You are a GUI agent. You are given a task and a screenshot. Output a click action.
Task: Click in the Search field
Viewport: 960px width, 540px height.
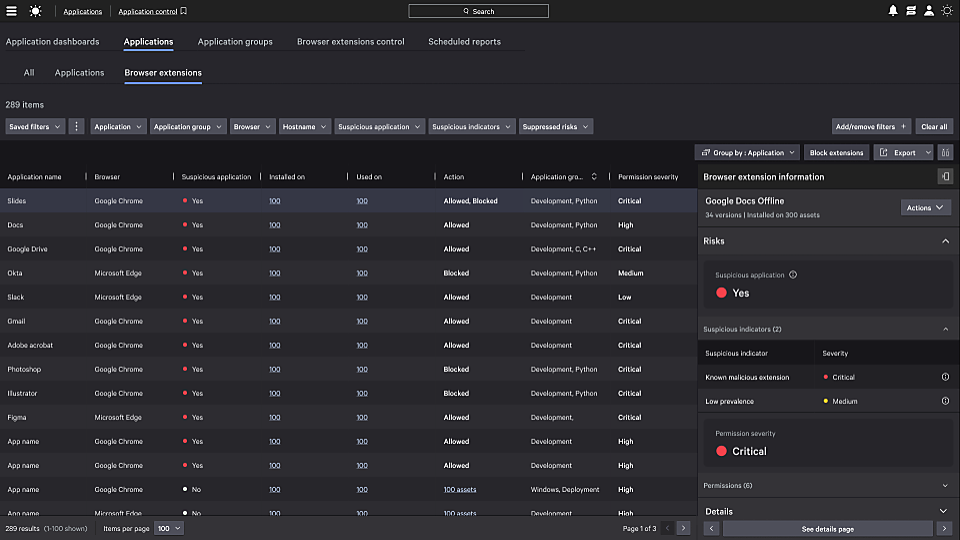coord(478,11)
